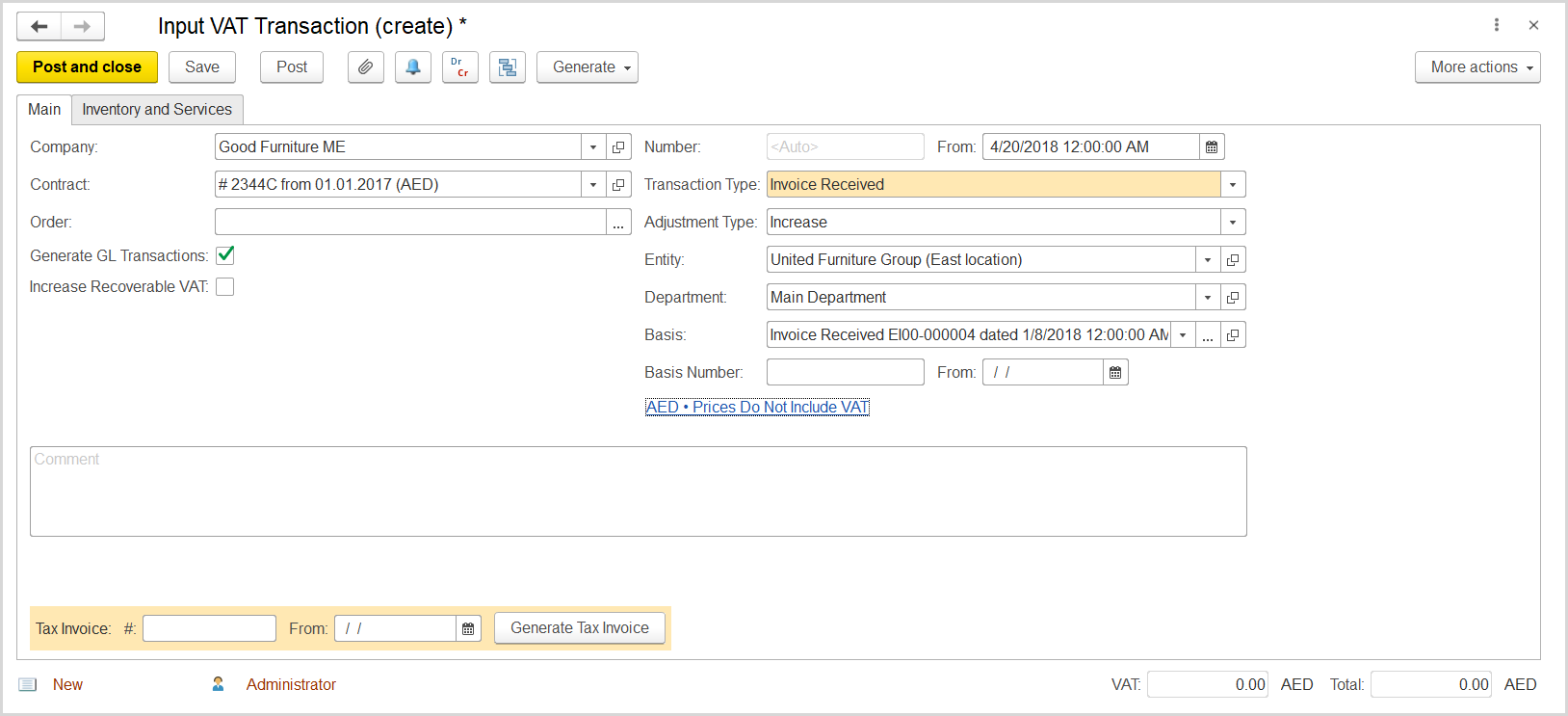Click the Post and close button
The height and width of the screenshot is (716, 1568).
(87, 67)
